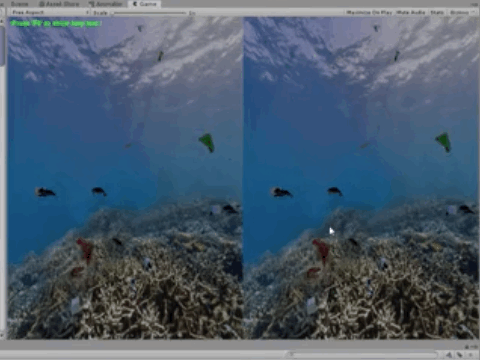This screenshot has width=480, height=360.
Task: Expand the Gizmos dropdown
Action: [x=462, y=12]
